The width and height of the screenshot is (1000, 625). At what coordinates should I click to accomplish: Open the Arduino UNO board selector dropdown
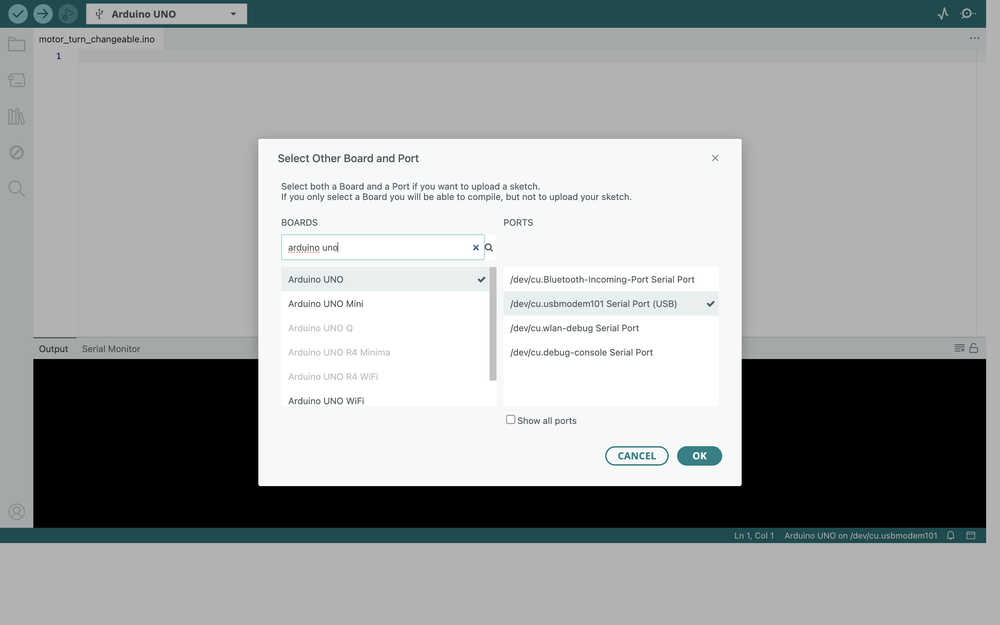click(x=166, y=14)
